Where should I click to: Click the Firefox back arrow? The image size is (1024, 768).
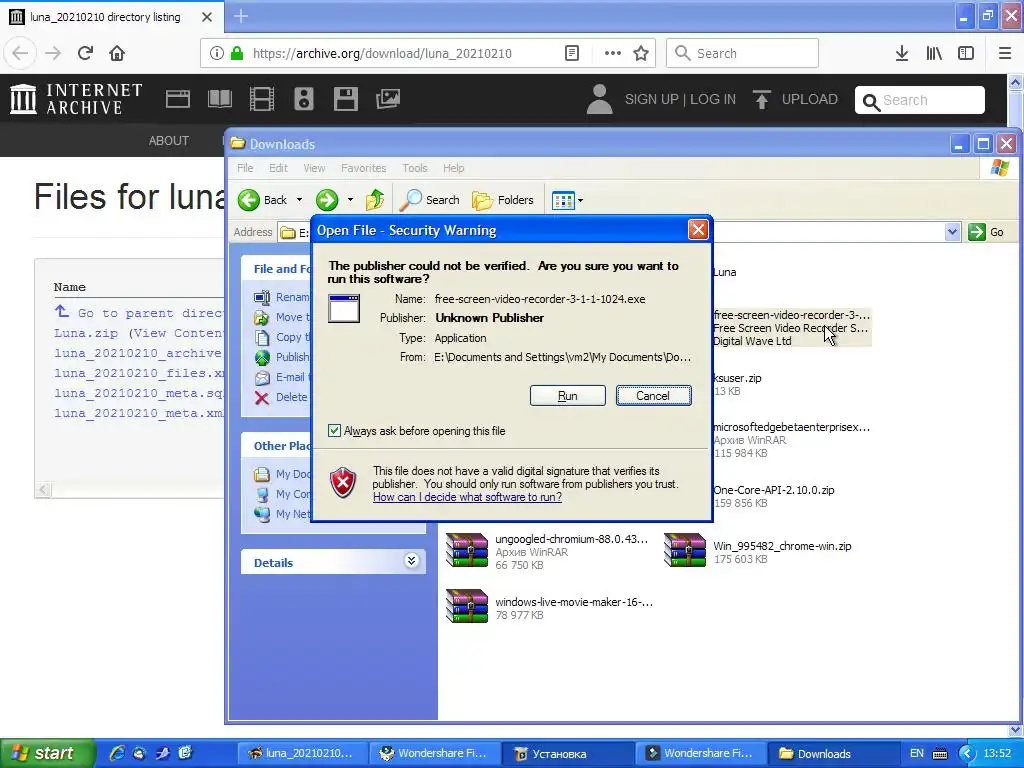coord(20,53)
